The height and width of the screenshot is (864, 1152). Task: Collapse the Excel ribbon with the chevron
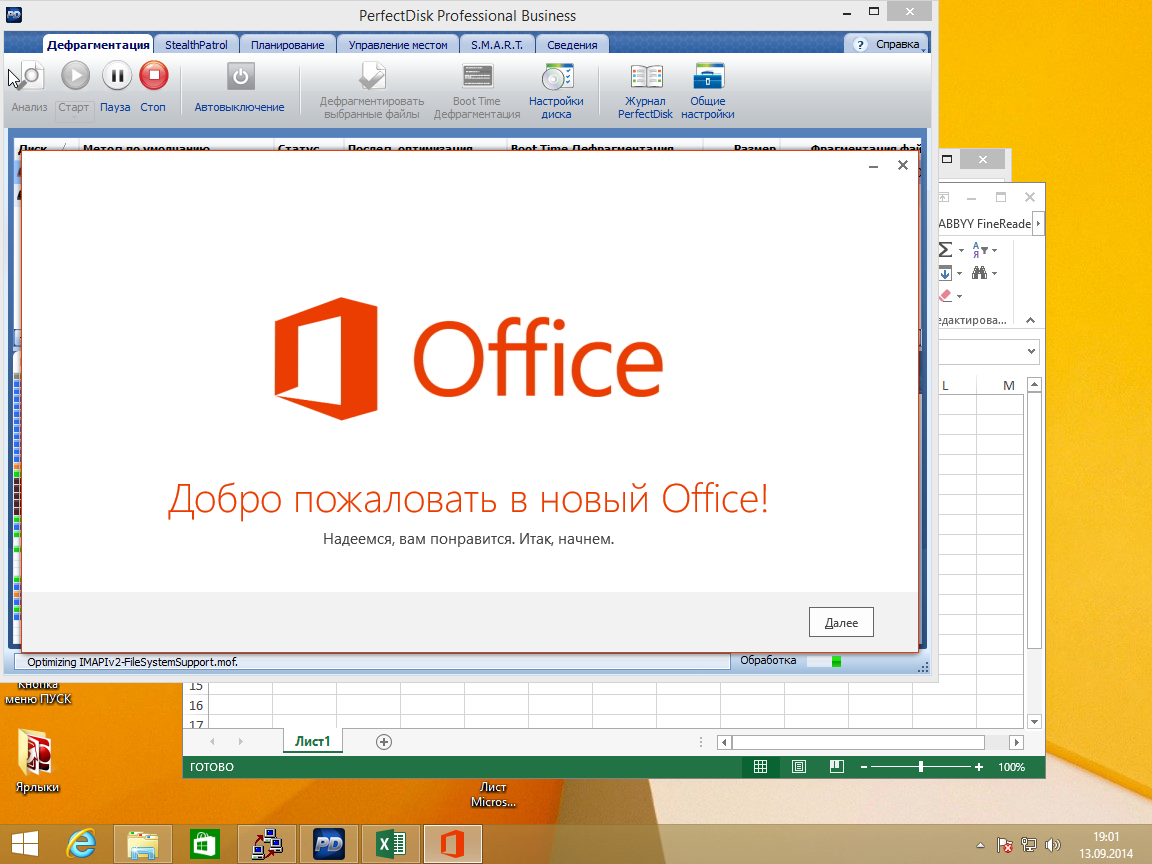[1030, 320]
